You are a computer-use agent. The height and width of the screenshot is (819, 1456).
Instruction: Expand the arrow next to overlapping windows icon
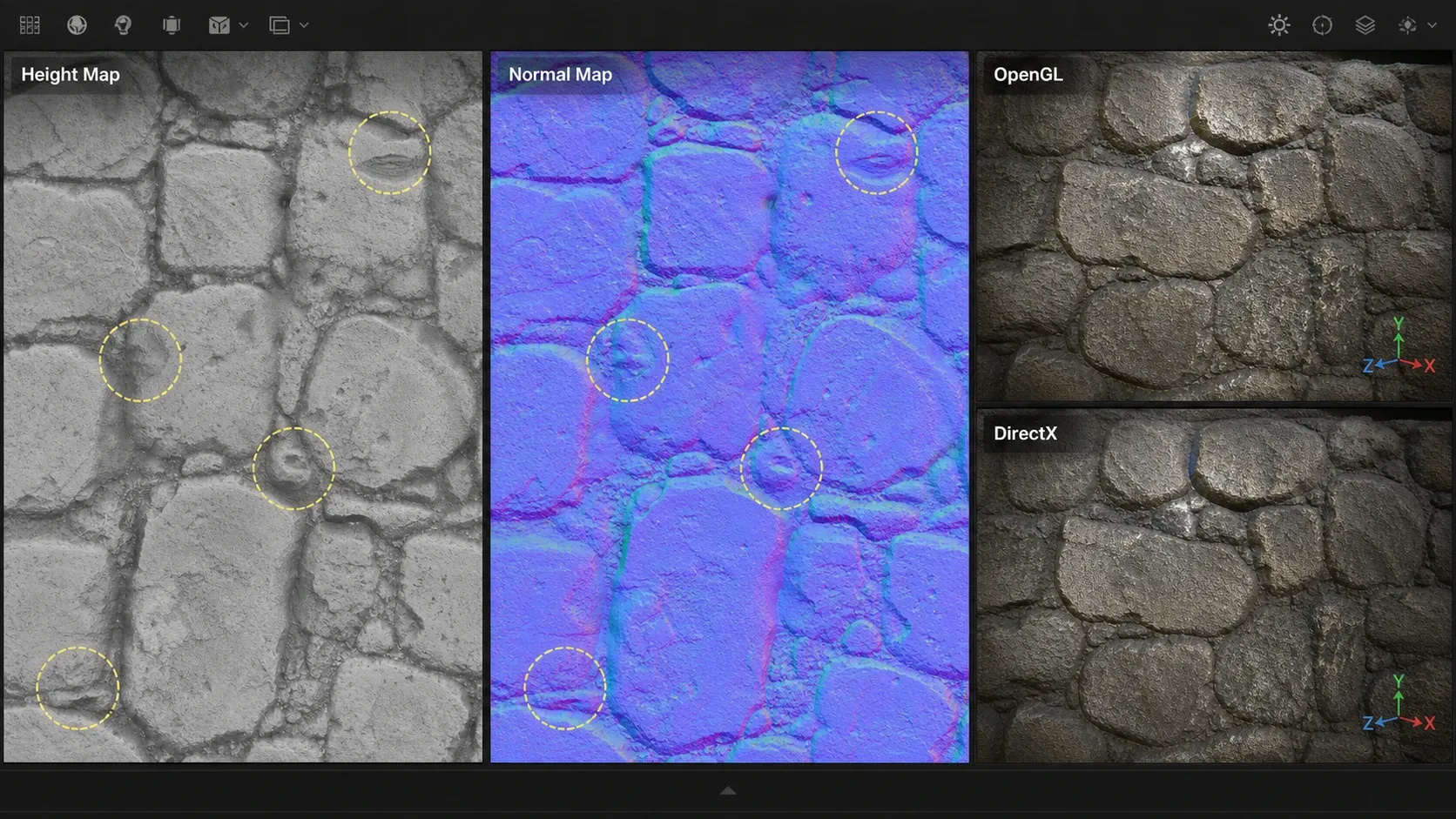click(304, 25)
